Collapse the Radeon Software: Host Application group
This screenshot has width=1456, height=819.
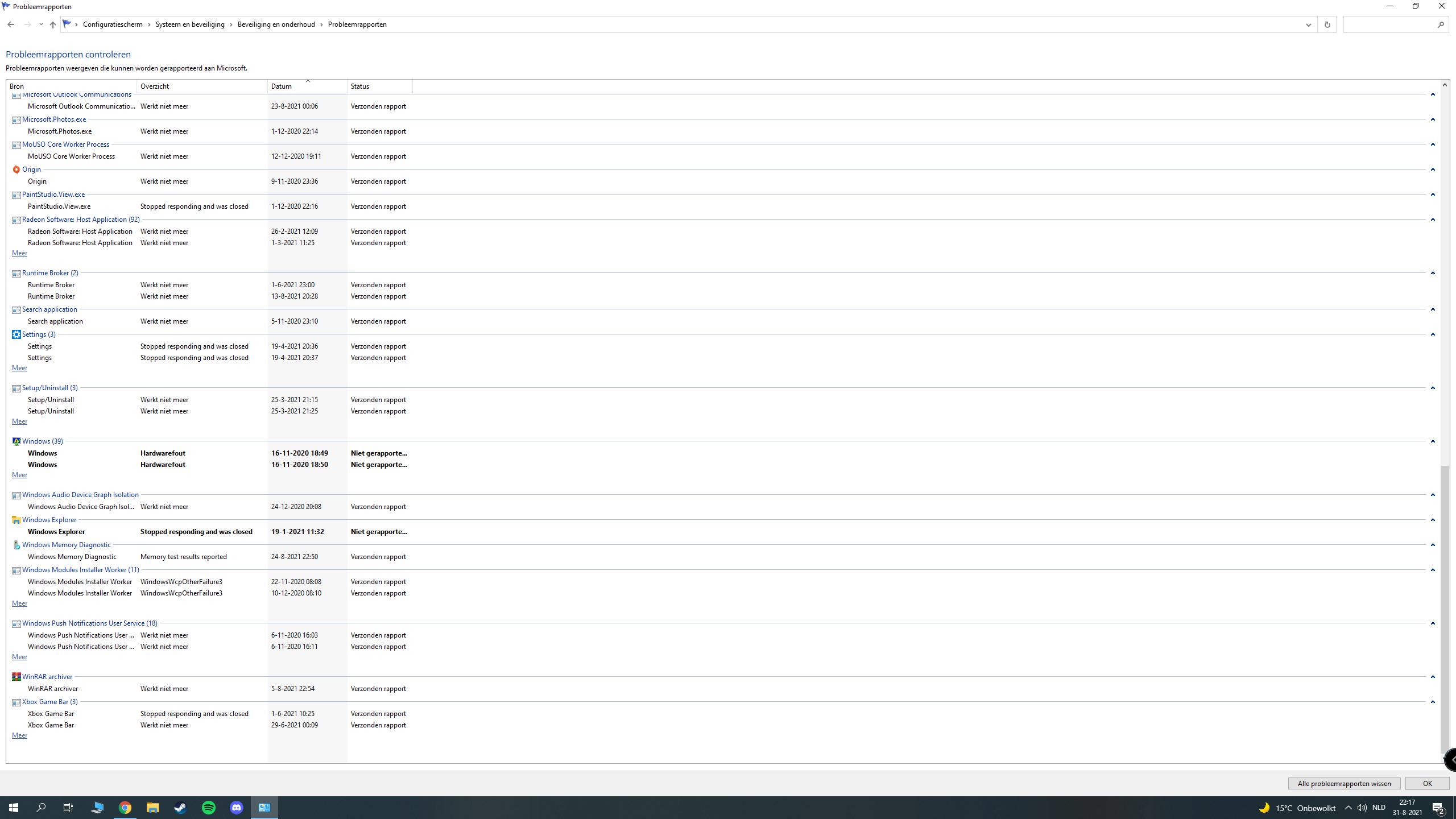(x=1433, y=220)
